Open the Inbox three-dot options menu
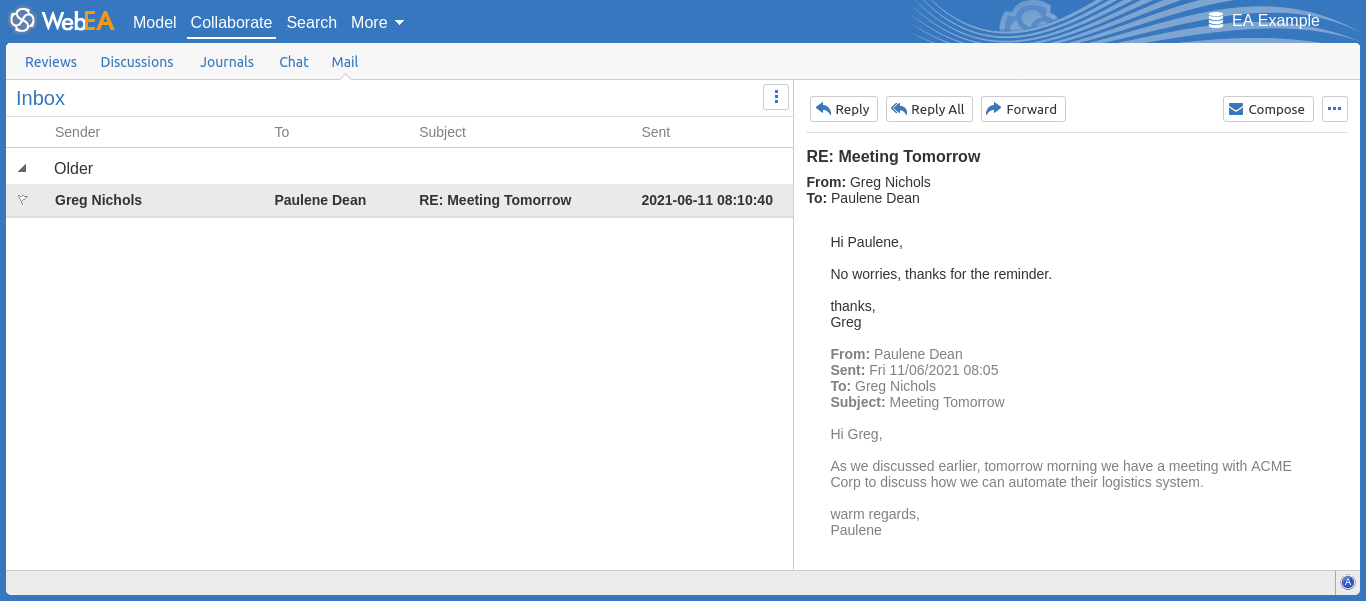Screen dimensions: 1366x601 776,97
